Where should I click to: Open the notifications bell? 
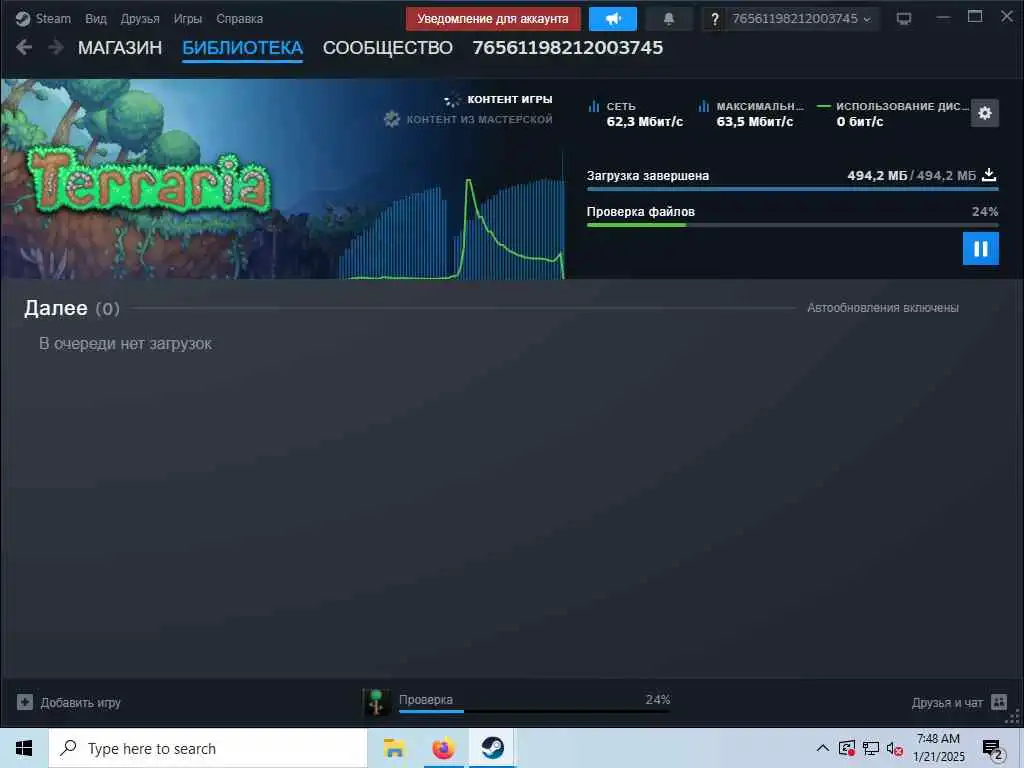[669, 18]
